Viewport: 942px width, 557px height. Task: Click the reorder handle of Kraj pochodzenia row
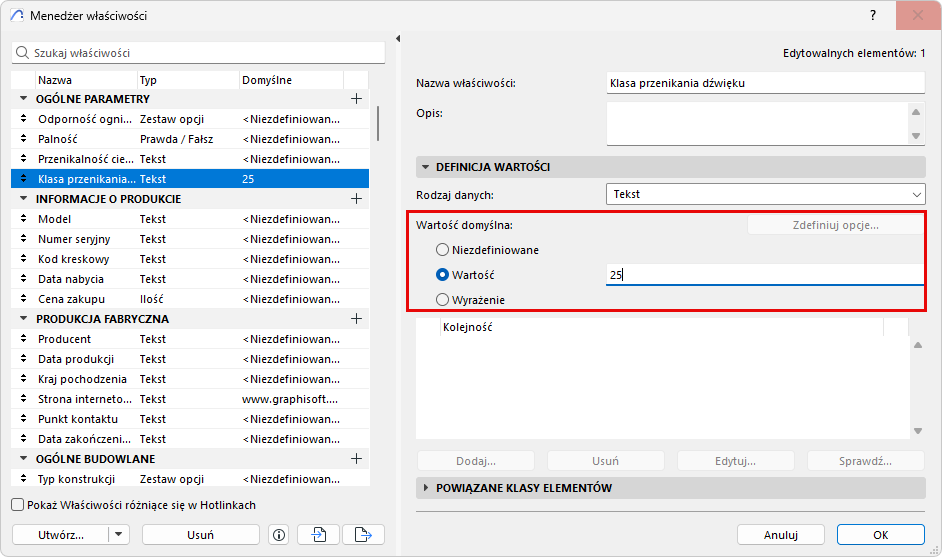[23, 379]
